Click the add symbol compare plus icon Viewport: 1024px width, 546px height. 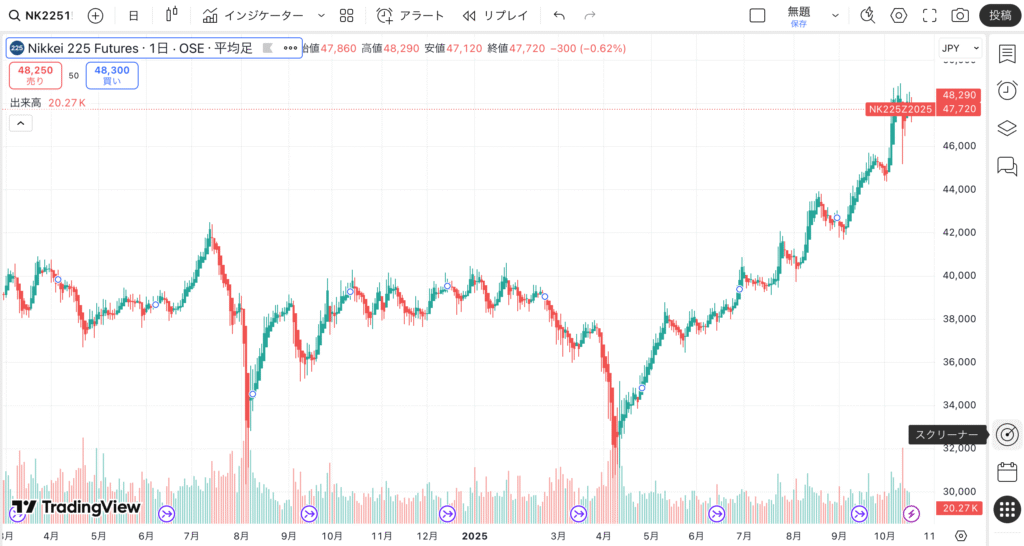pos(95,15)
